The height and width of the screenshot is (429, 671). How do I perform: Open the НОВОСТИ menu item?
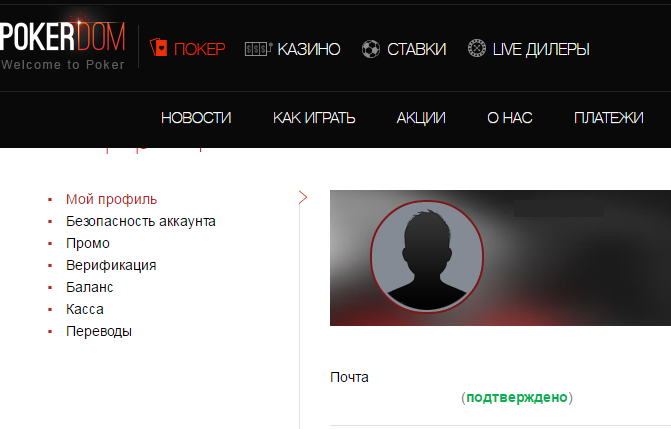pyautogui.click(x=196, y=118)
